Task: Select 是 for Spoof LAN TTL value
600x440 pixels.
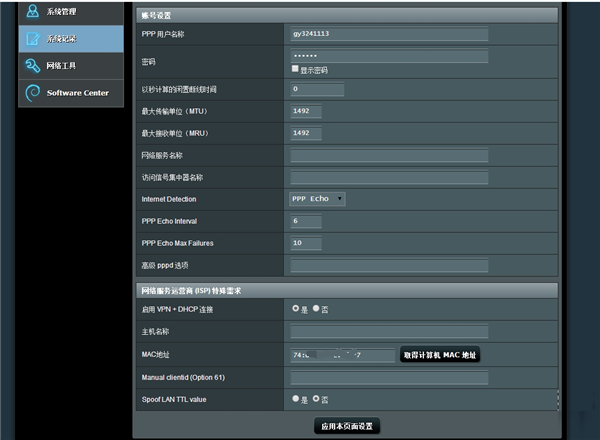Action: (296, 398)
